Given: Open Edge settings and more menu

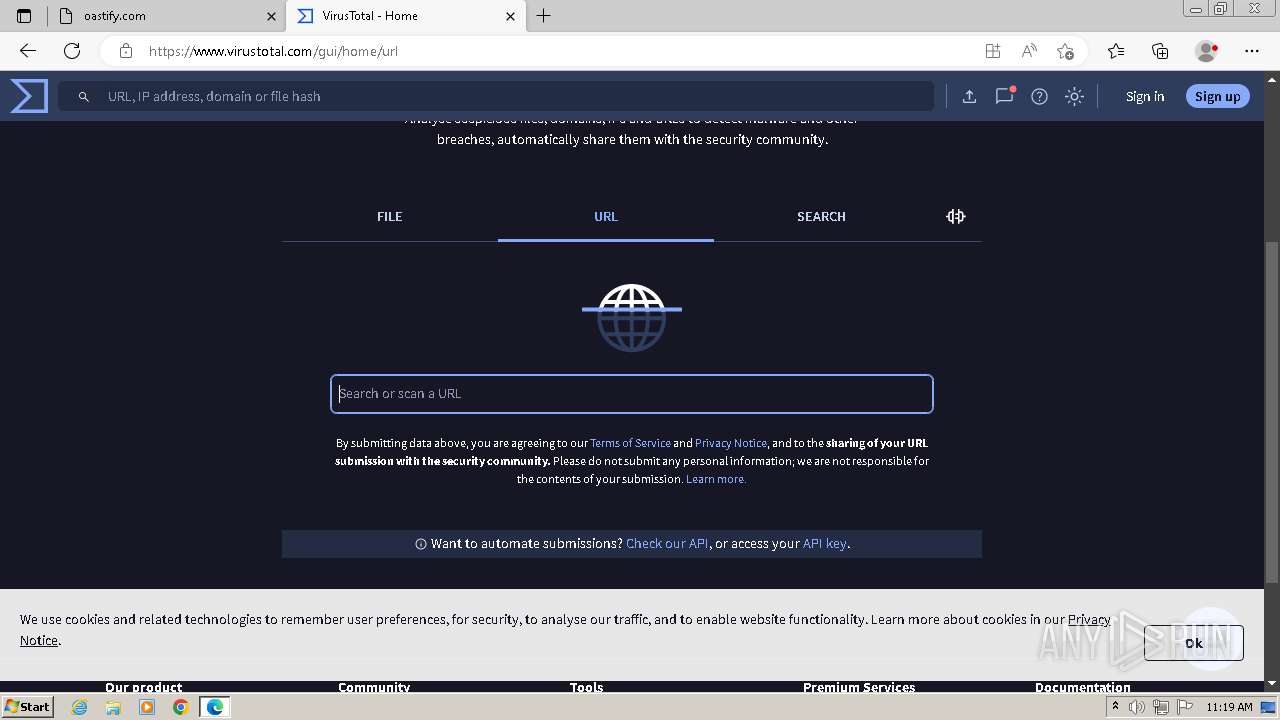Looking at the screenshot, I should 1252,51.
